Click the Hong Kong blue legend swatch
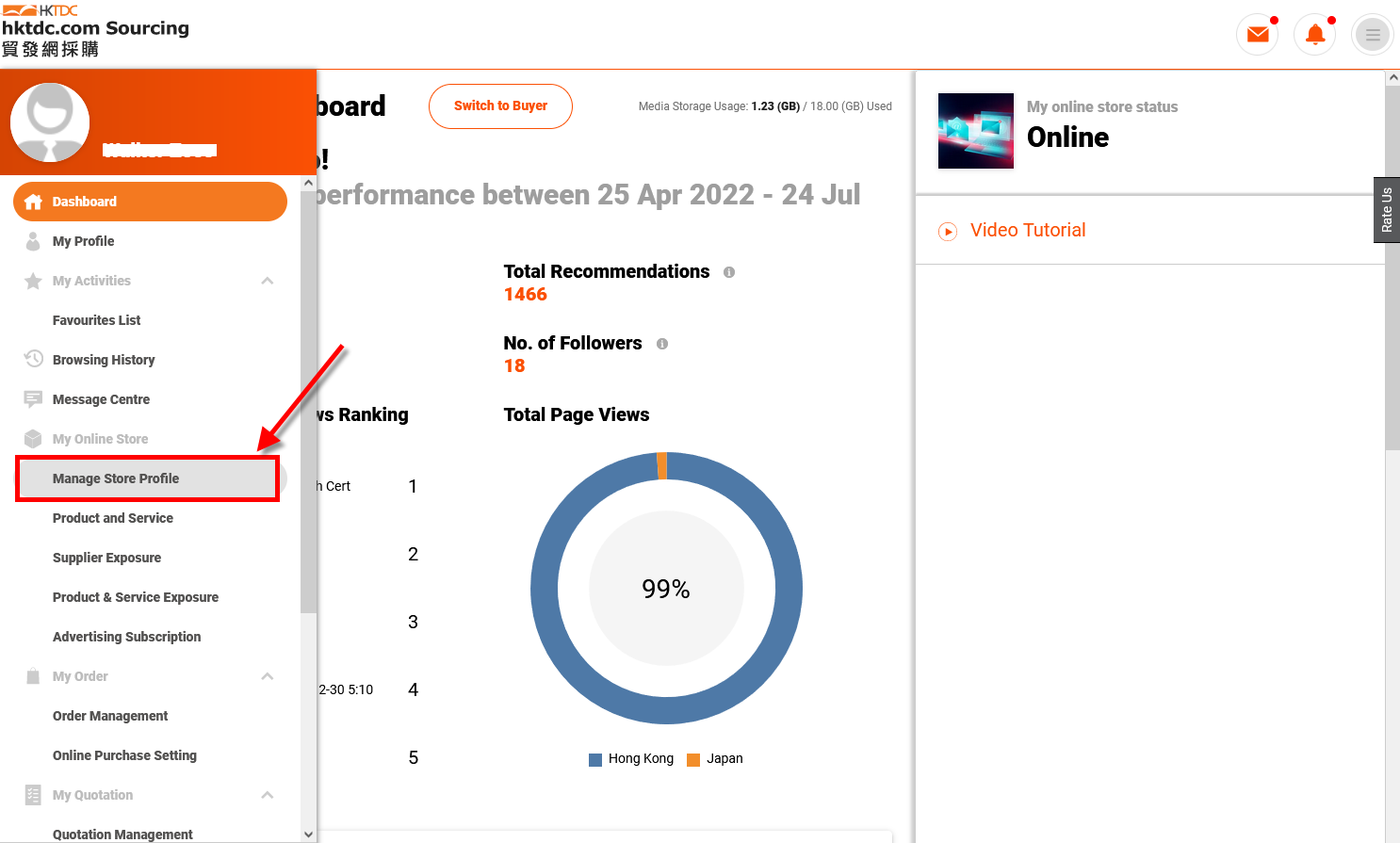The width and height of the screenshot is (1400, 843). (595, 760)
